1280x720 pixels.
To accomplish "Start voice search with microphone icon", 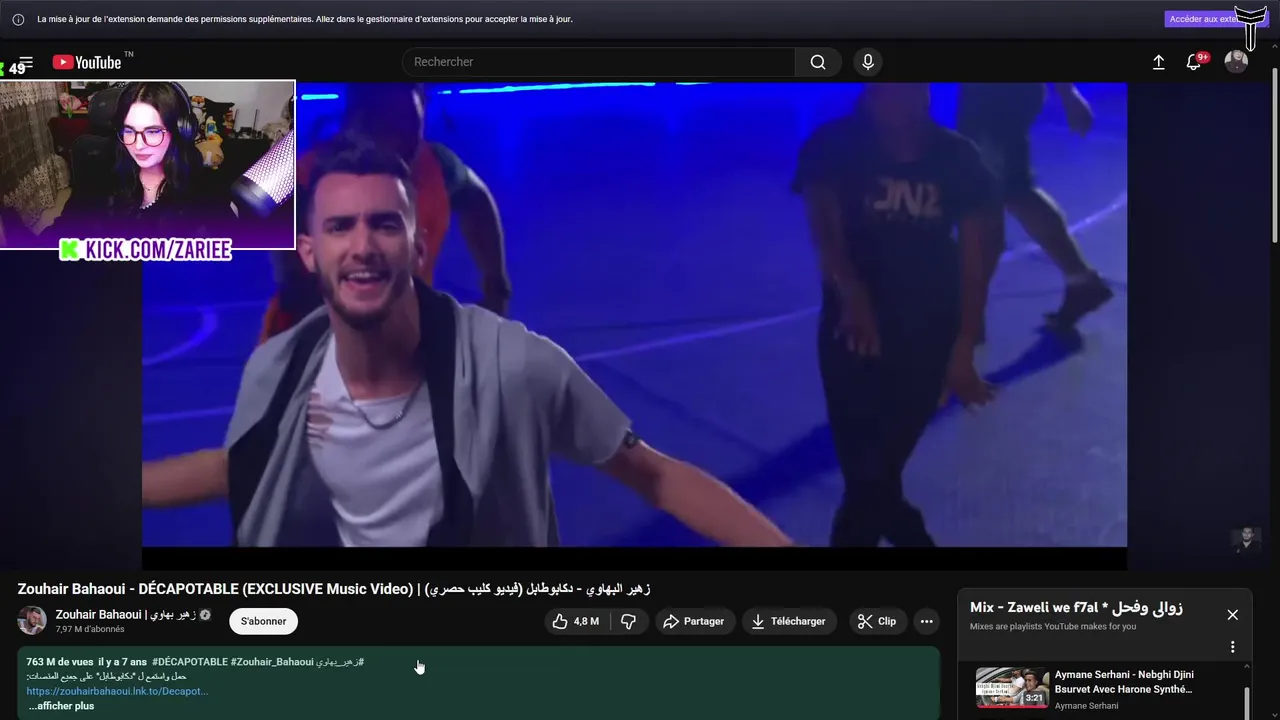I will click(x=868, y=62).
